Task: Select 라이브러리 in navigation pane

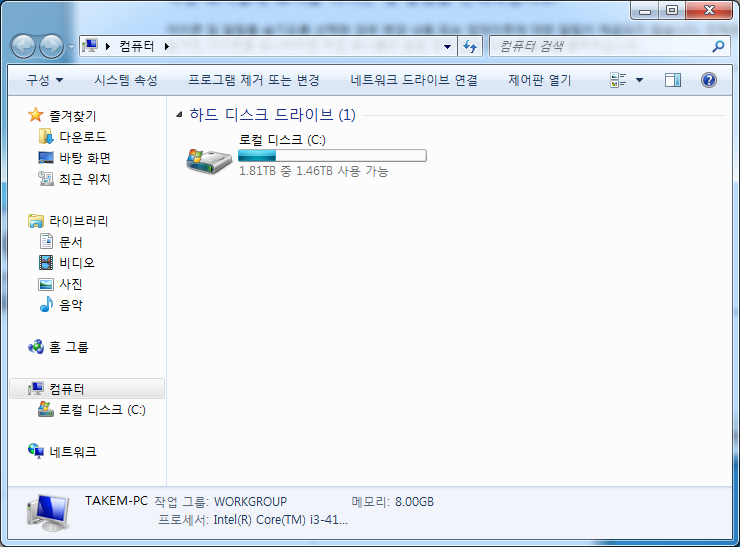Action: 79,221
